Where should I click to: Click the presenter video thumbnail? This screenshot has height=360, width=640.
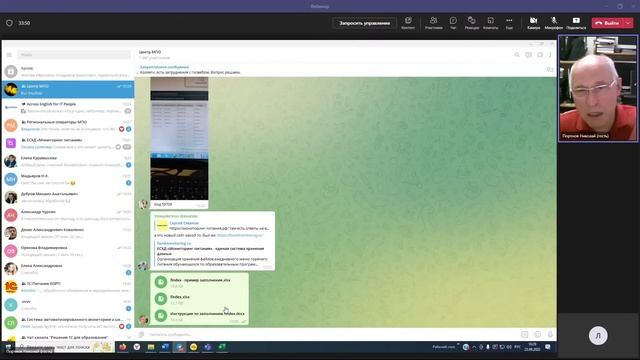[x=598, y=89]
